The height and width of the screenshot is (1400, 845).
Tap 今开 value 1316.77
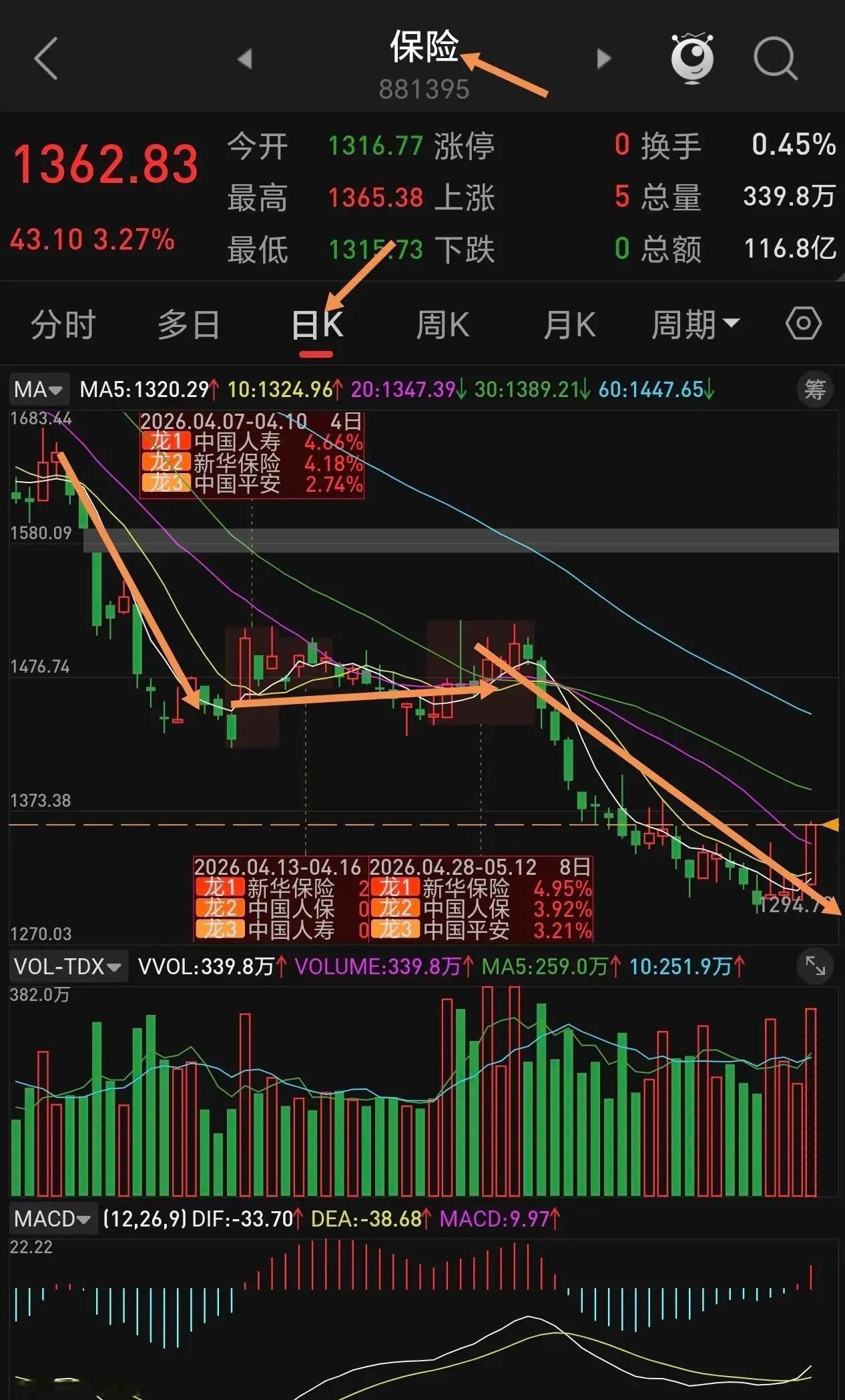(x=376, y=145)
